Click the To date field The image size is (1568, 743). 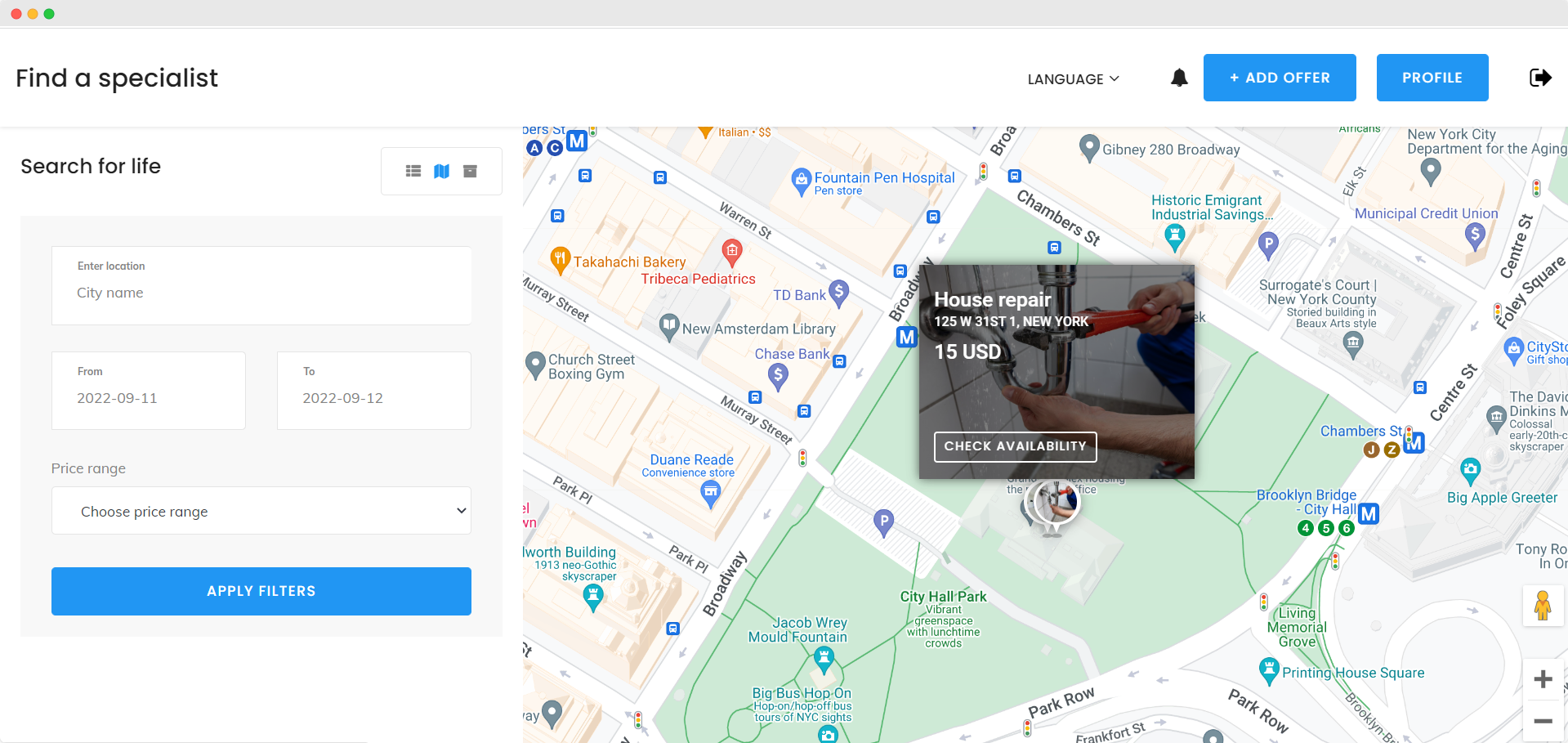pyautogui.click(x=374, y=391)
